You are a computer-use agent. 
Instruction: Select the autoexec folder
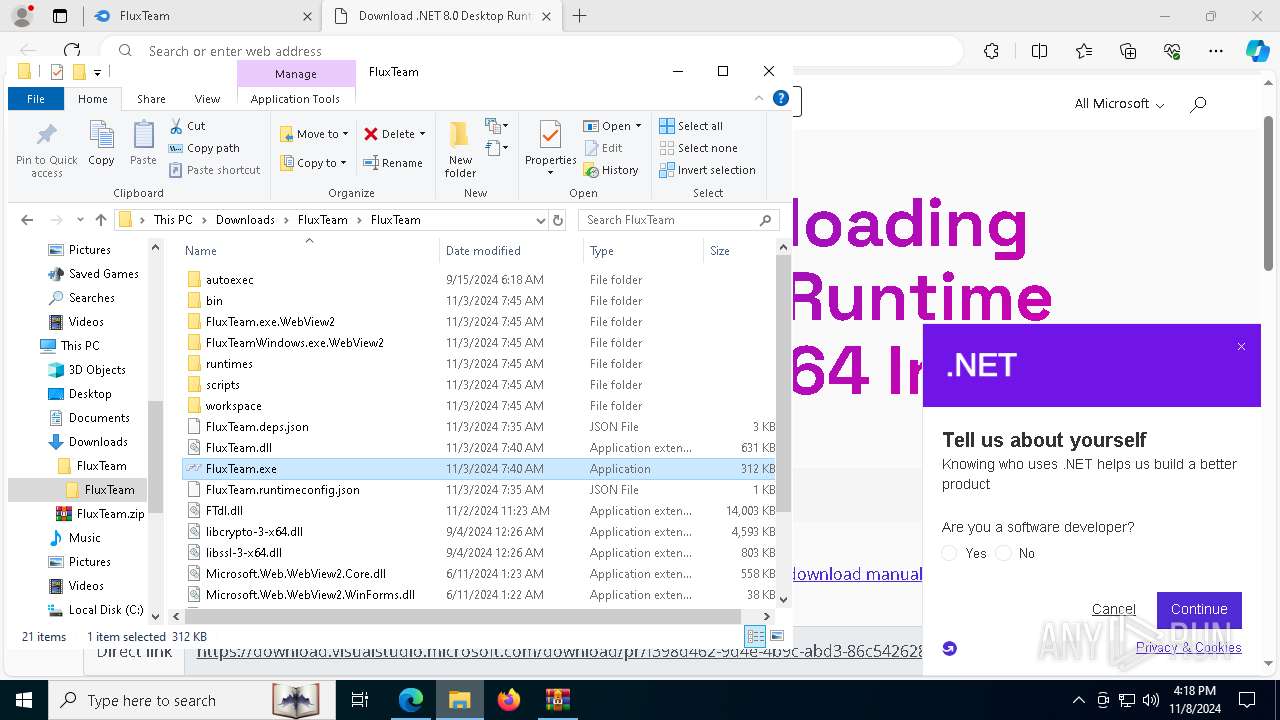click(x=480, y=280)
